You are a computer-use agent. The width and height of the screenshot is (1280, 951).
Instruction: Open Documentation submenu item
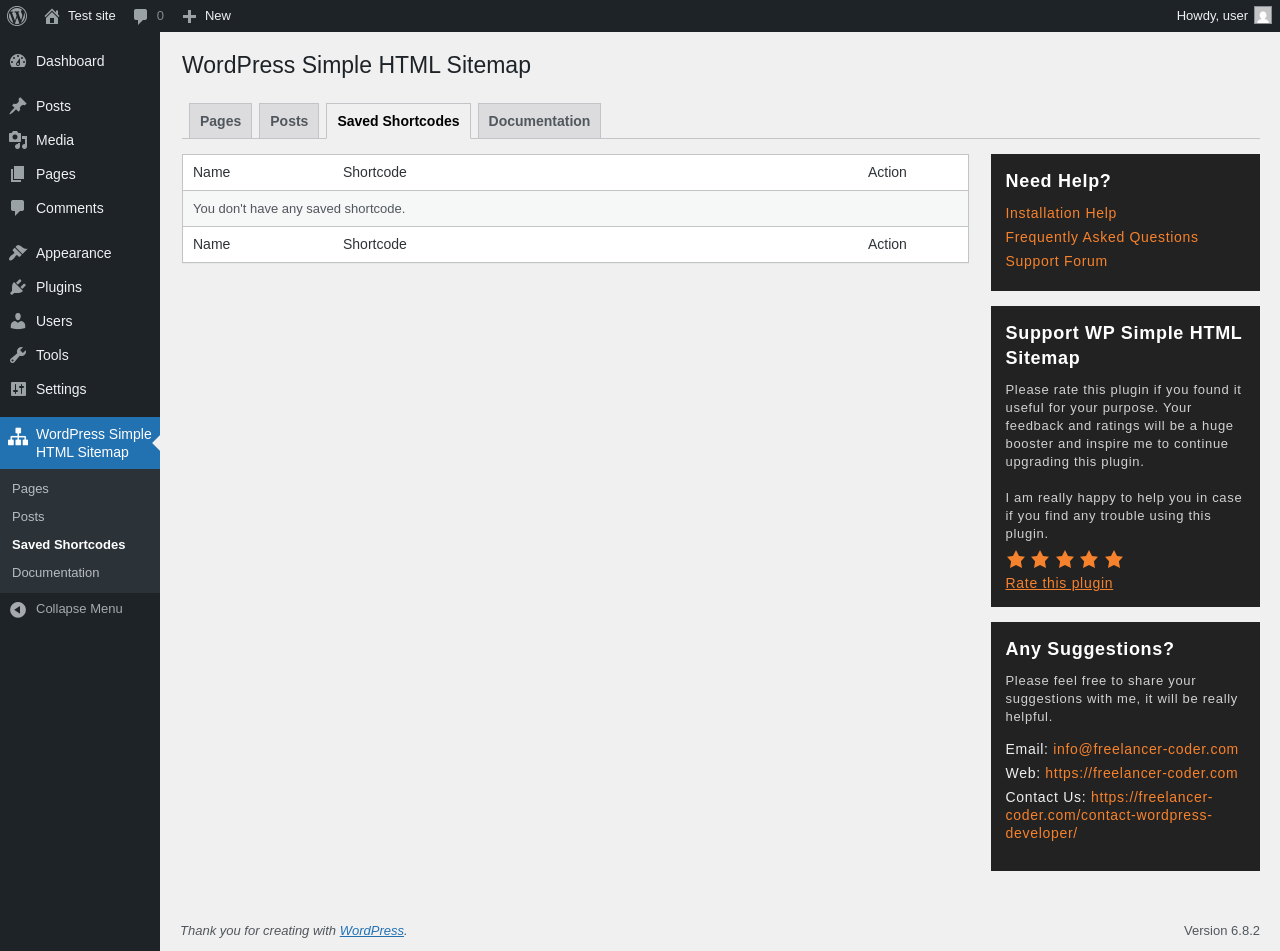click(x=56, y=573)
